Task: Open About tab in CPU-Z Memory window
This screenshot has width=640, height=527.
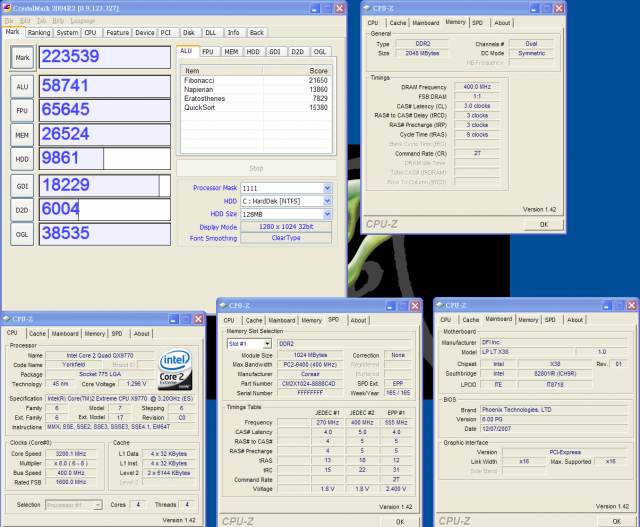Action: [502, 23]
